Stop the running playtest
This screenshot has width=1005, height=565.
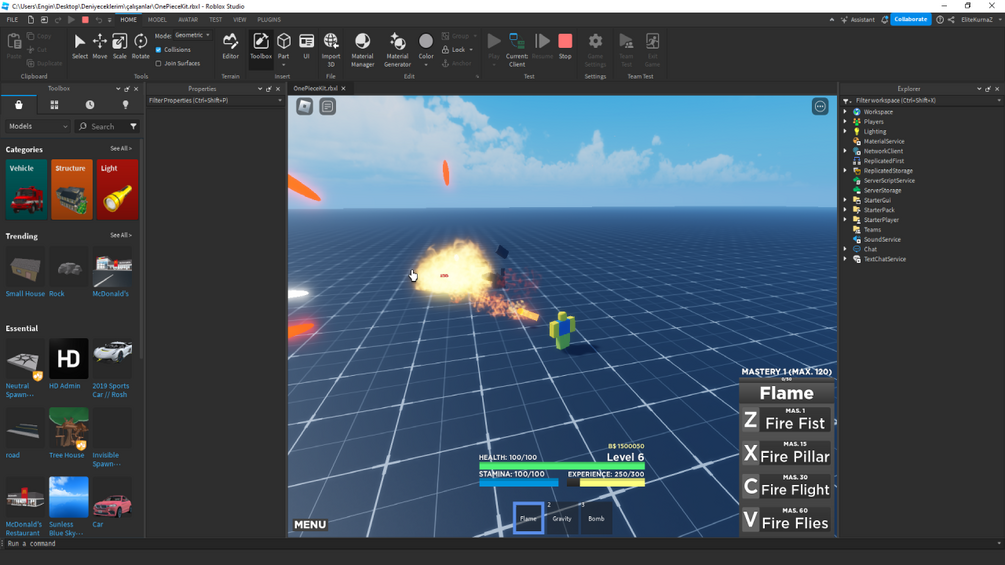(565, 46)
